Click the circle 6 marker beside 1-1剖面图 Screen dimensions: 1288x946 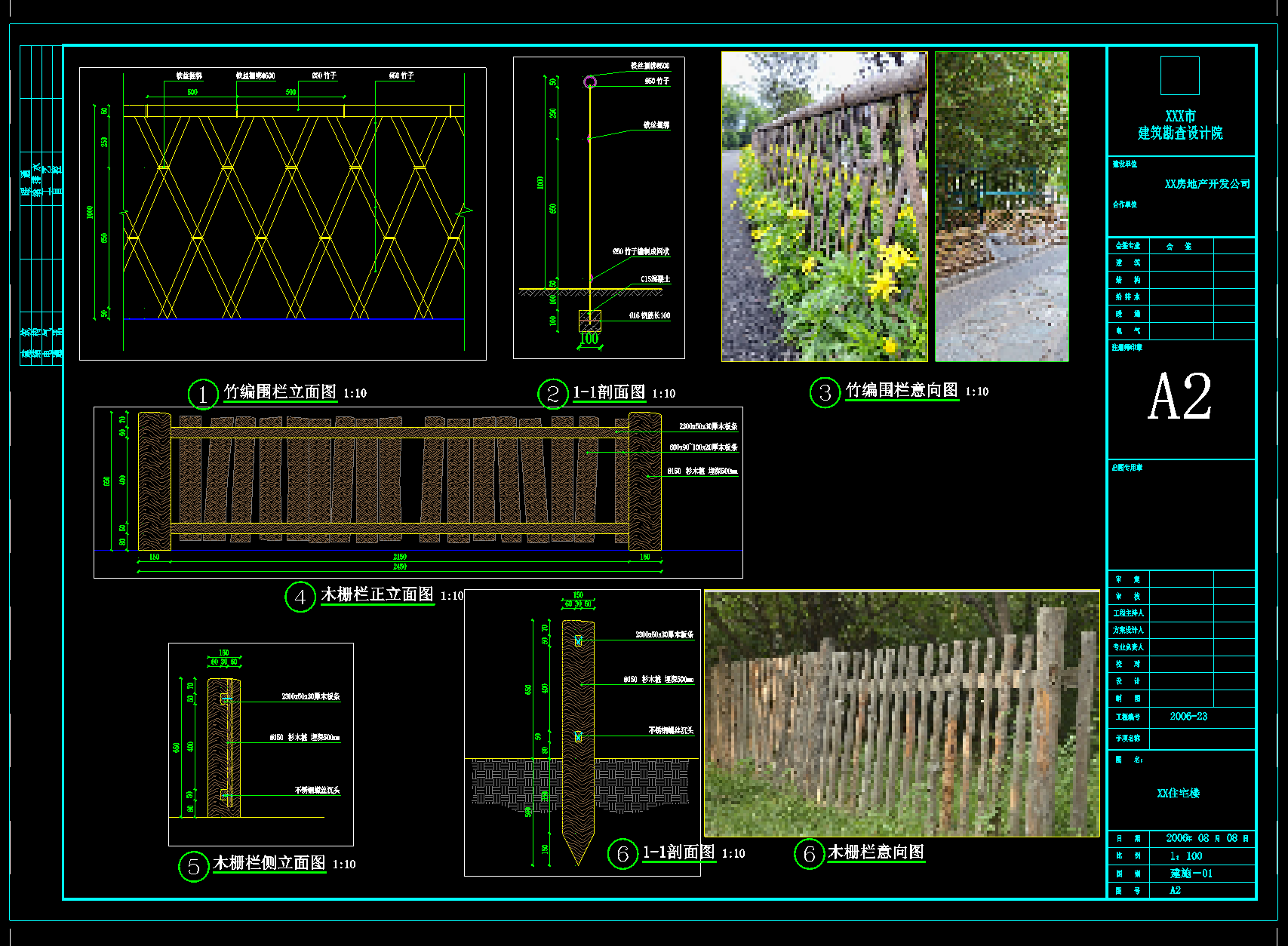point(622,854)
